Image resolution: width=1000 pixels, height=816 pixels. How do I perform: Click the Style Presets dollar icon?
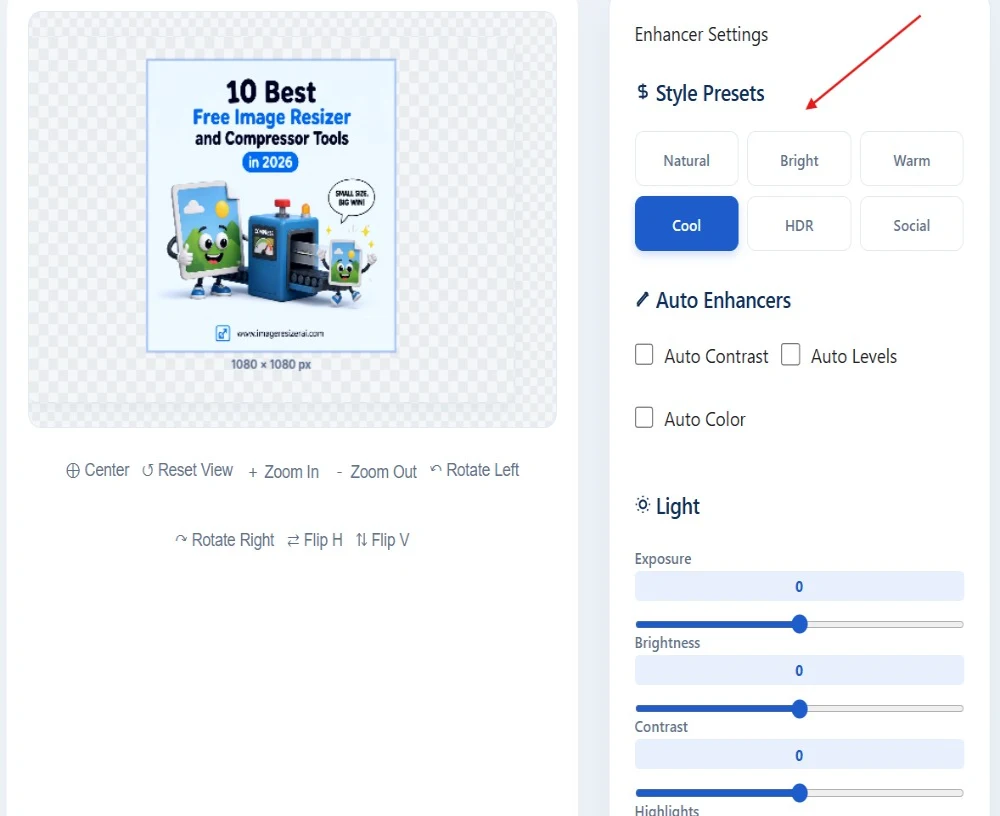coord(642,92)
